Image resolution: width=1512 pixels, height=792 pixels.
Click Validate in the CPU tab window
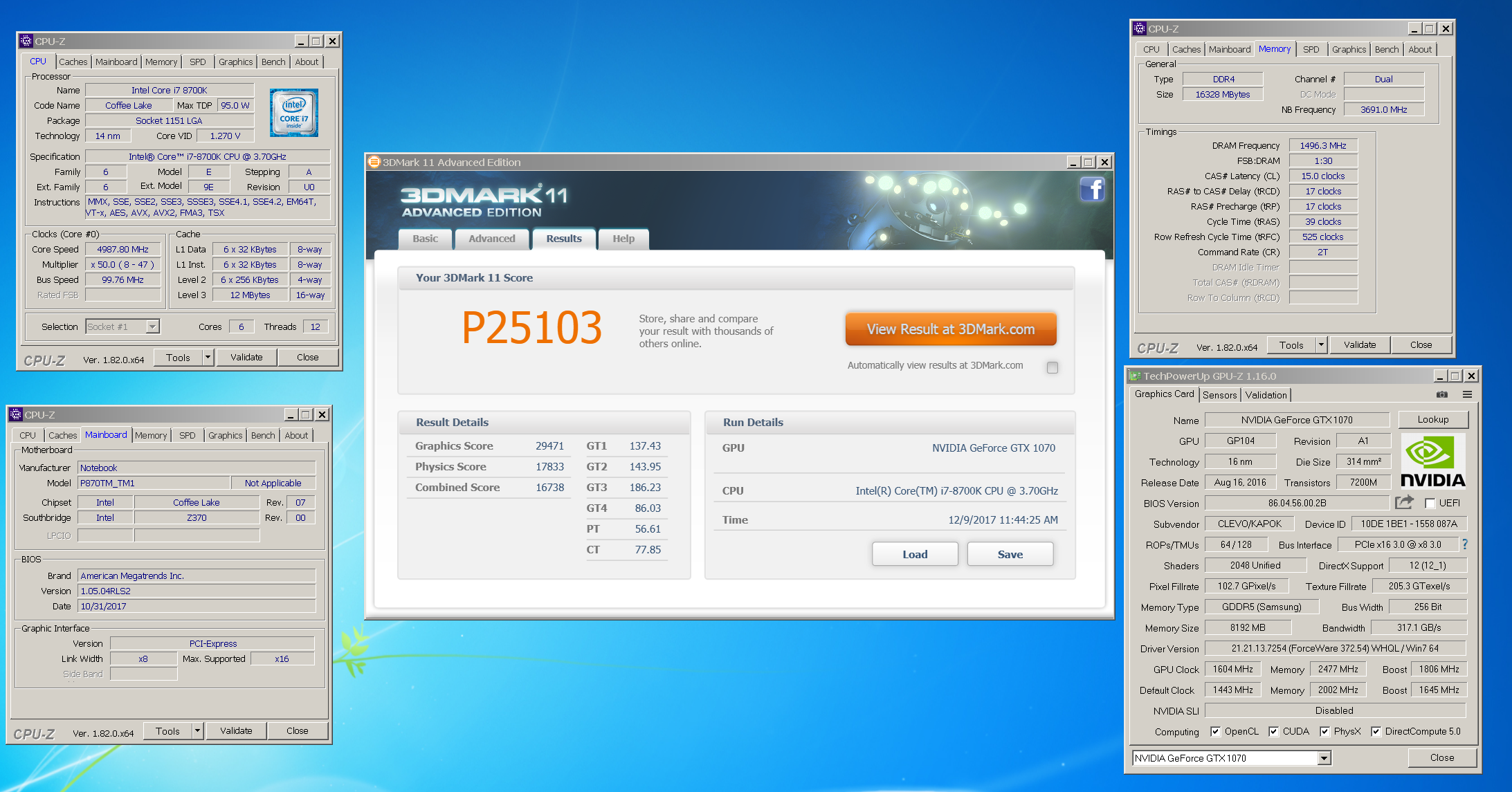246,357
